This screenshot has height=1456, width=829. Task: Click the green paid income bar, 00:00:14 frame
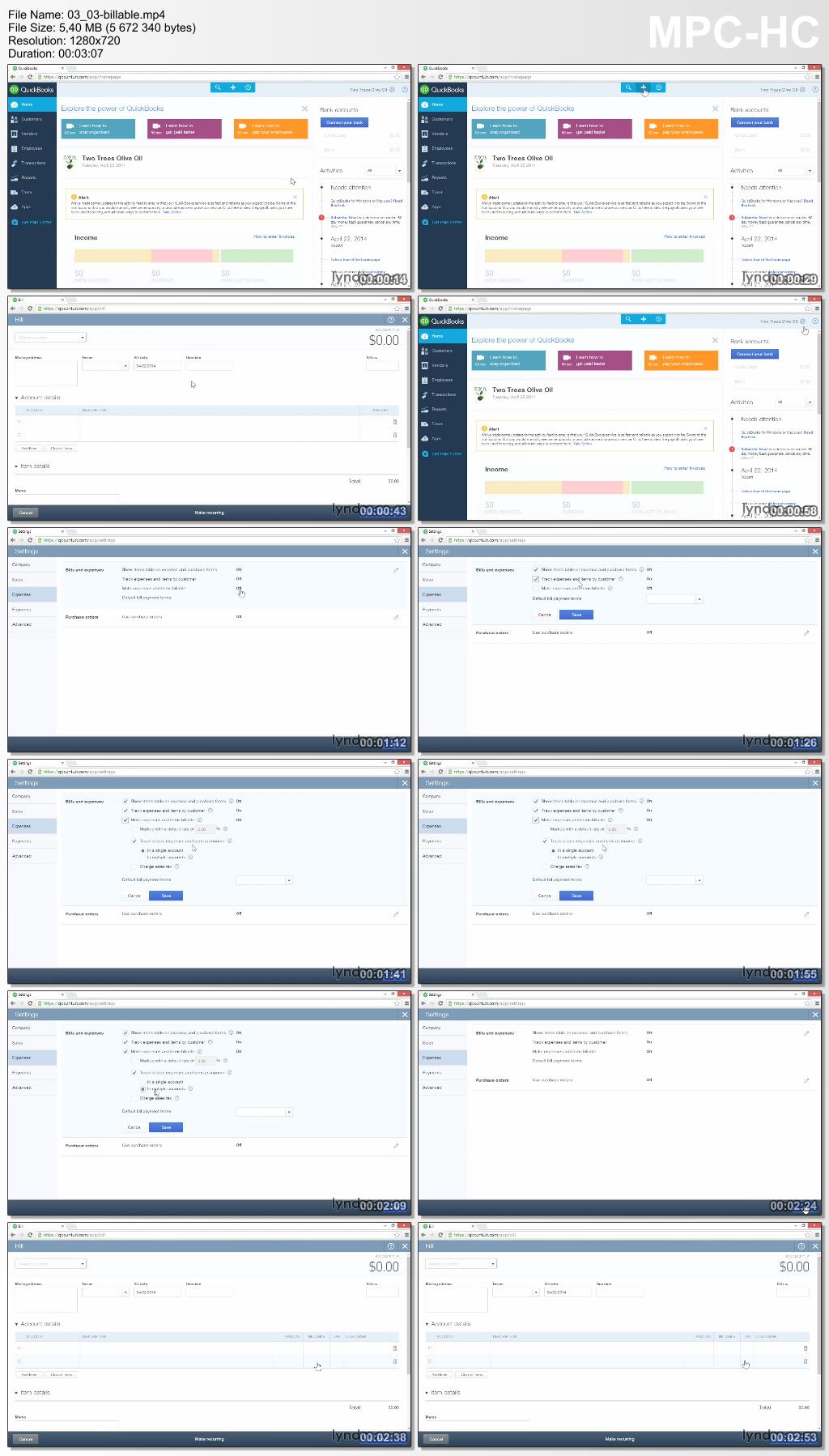pos(257,255)
